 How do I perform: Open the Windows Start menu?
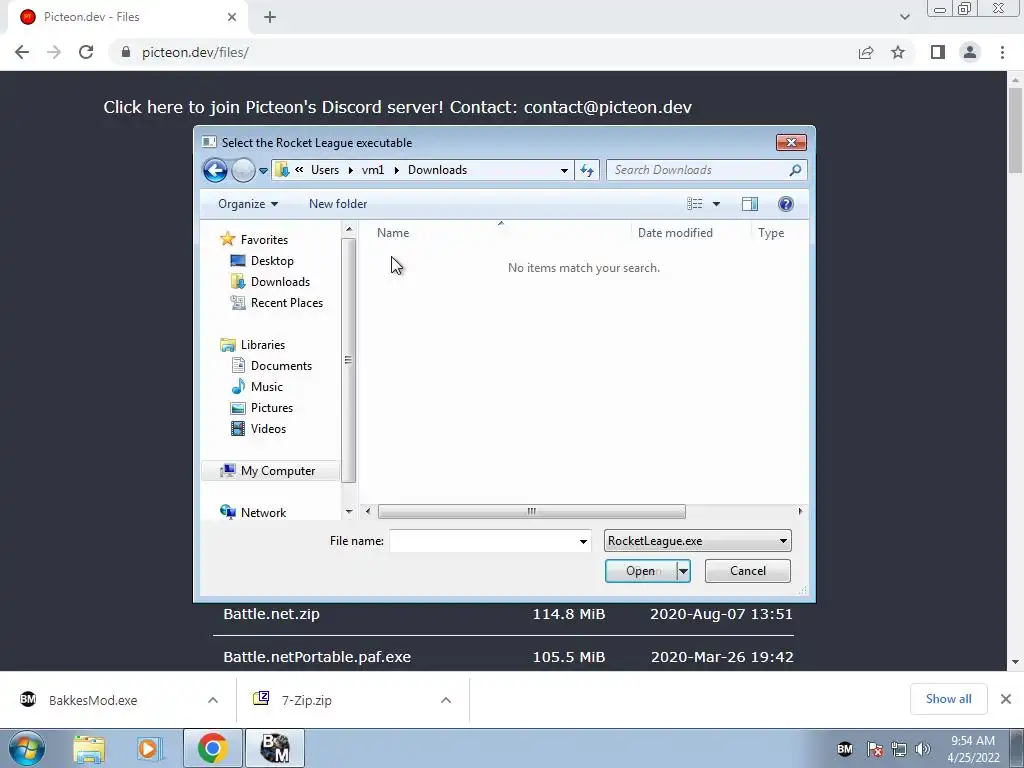click(x=26, y=748)
